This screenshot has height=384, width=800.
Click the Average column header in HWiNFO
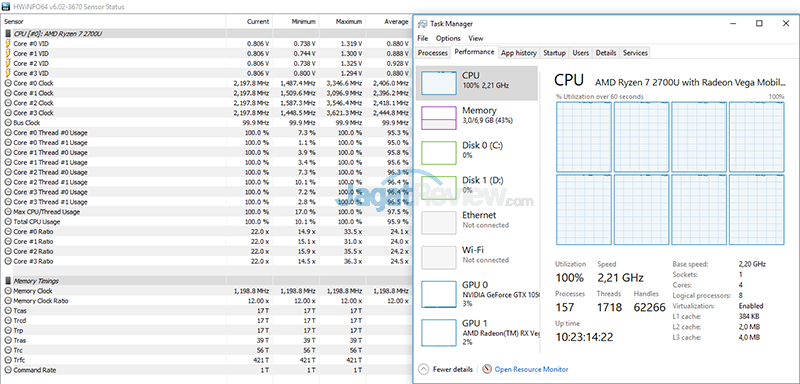point(388,22)
